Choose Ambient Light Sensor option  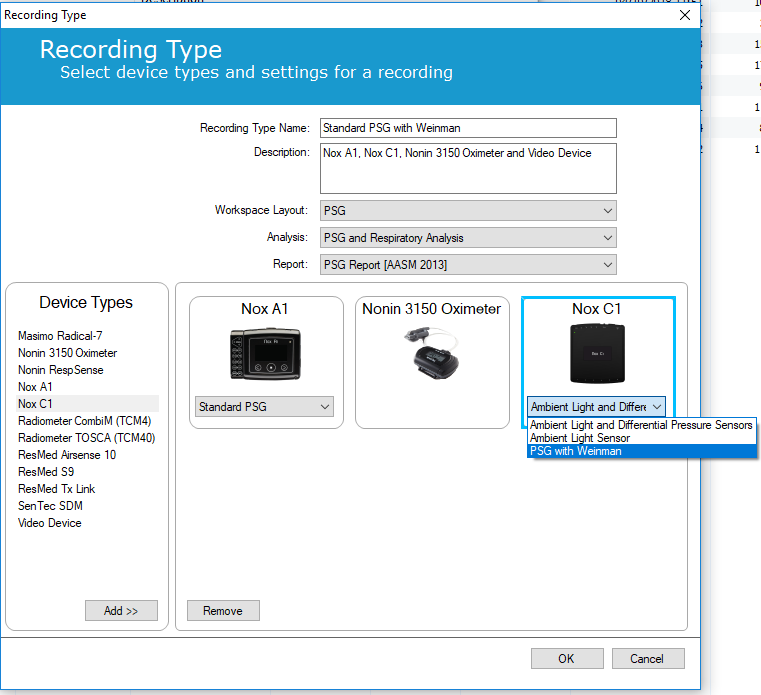(x=641, y=438)
